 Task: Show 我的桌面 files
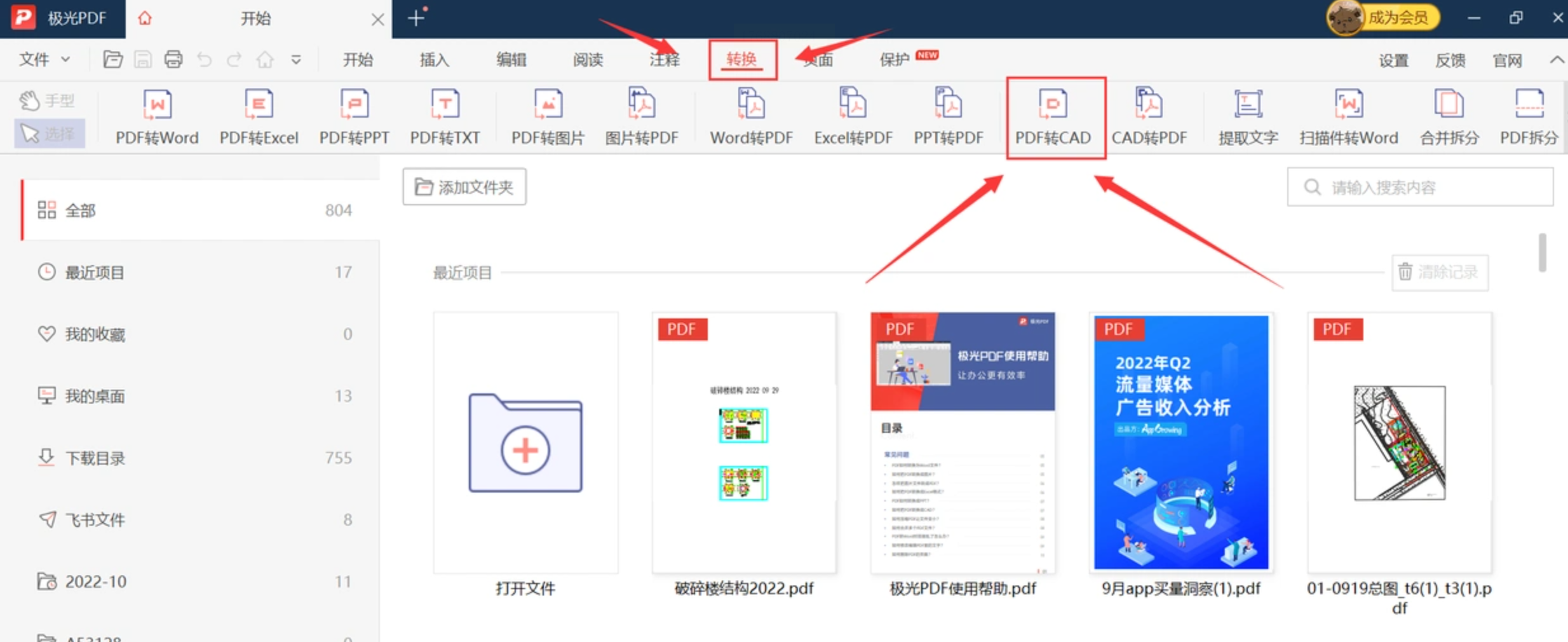click(x=201, y=396)
